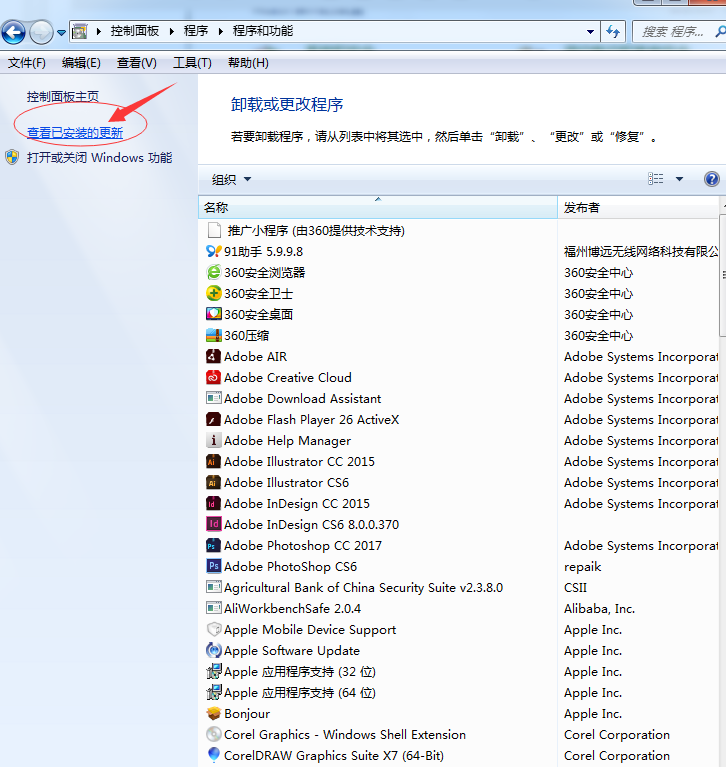Select the Apple Mobile Device Support icon
This screenshot has height=767, width=726.
pyautogui.click(x=214, y=629)
